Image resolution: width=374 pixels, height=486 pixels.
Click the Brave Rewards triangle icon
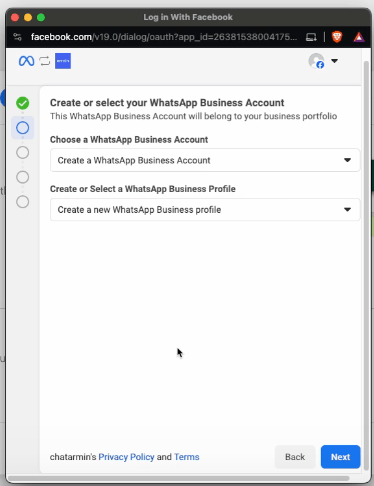(x=359, y=37)
